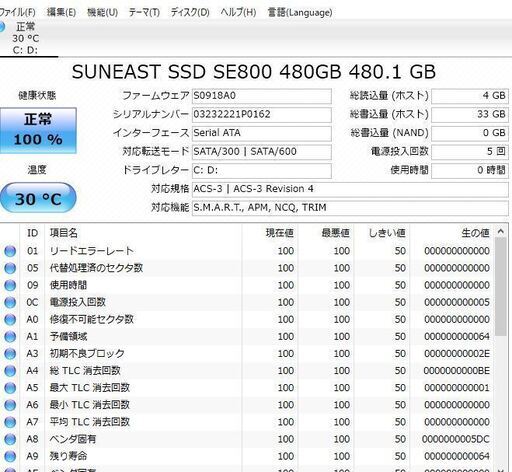Click the SATA/300 | SATA/600 transfer mode field
This screenshot has width=512, height=472.
tap(262, 152)
